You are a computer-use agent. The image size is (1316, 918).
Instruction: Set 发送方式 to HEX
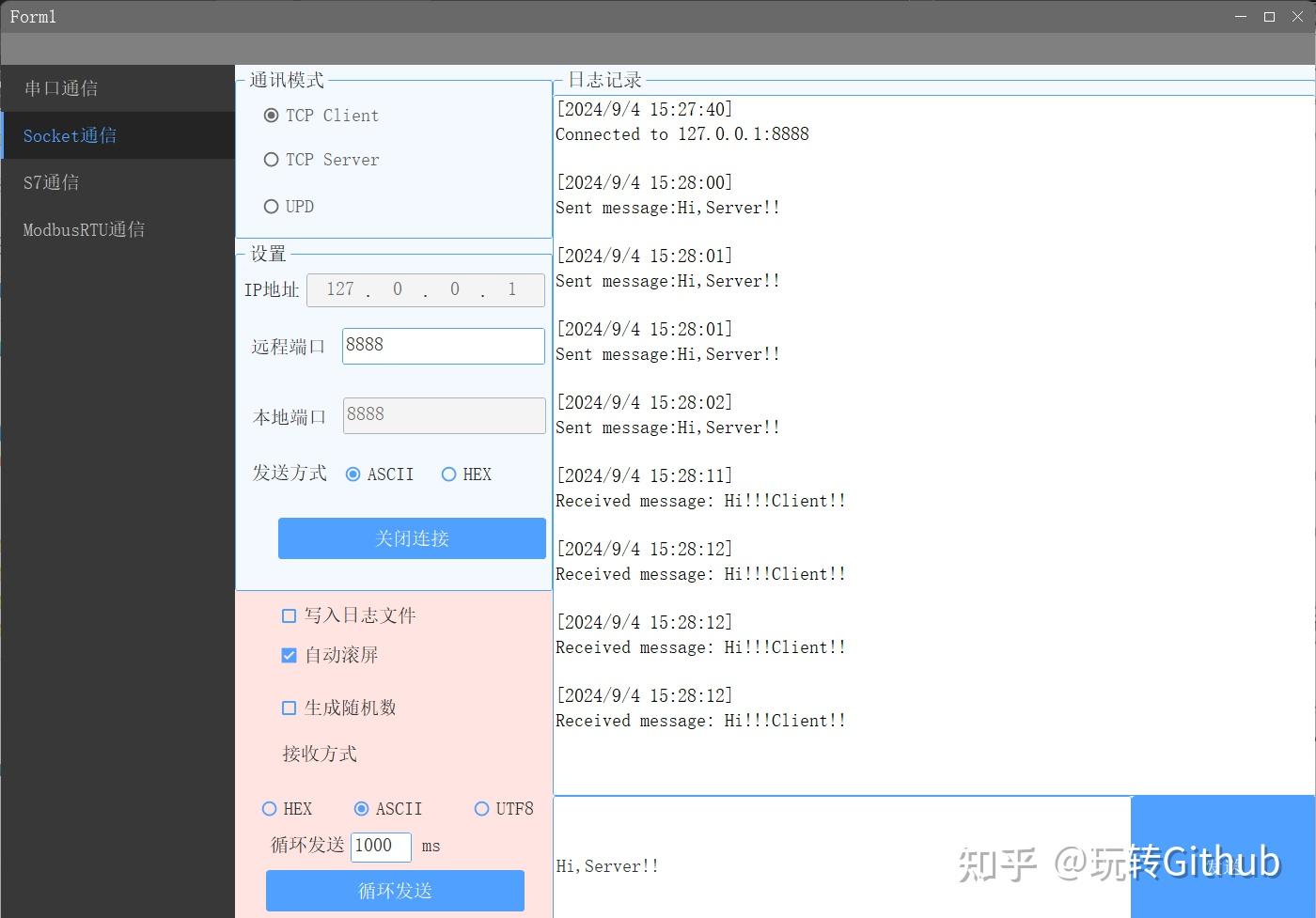pyautogui.click(x=466, y=475)
